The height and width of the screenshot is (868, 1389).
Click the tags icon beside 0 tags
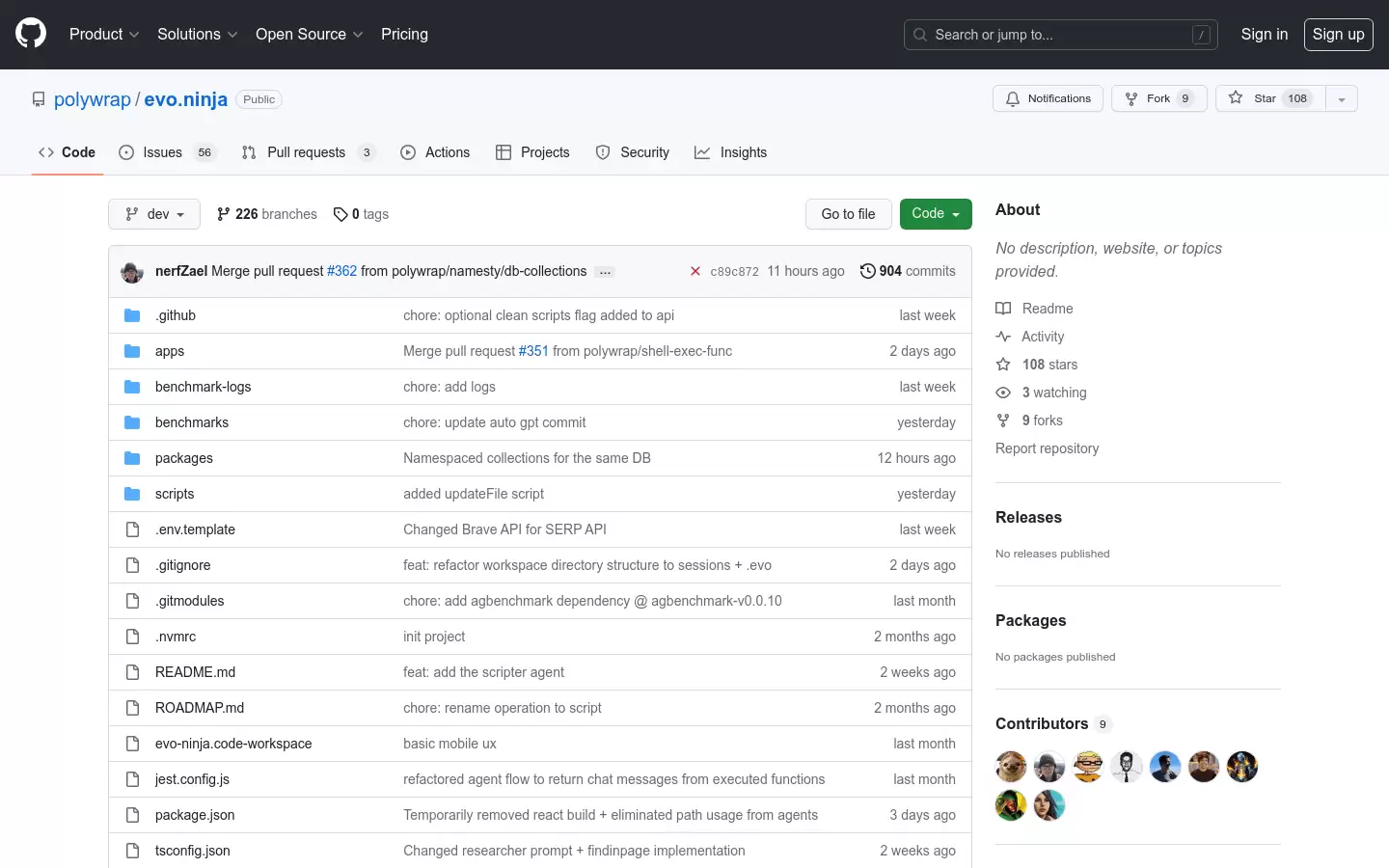(340, 214)
